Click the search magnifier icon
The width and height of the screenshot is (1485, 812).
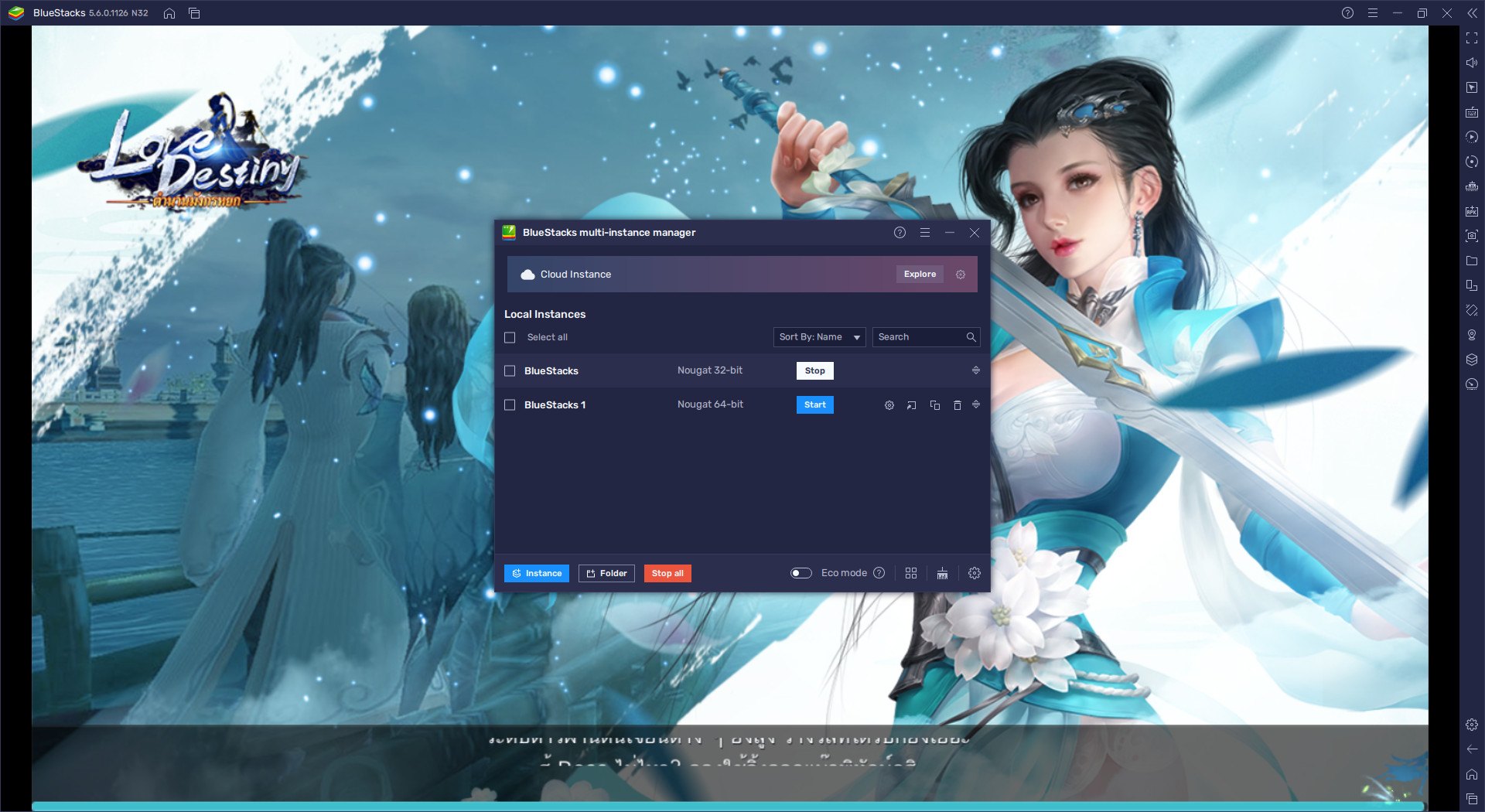tap(971, 337)
